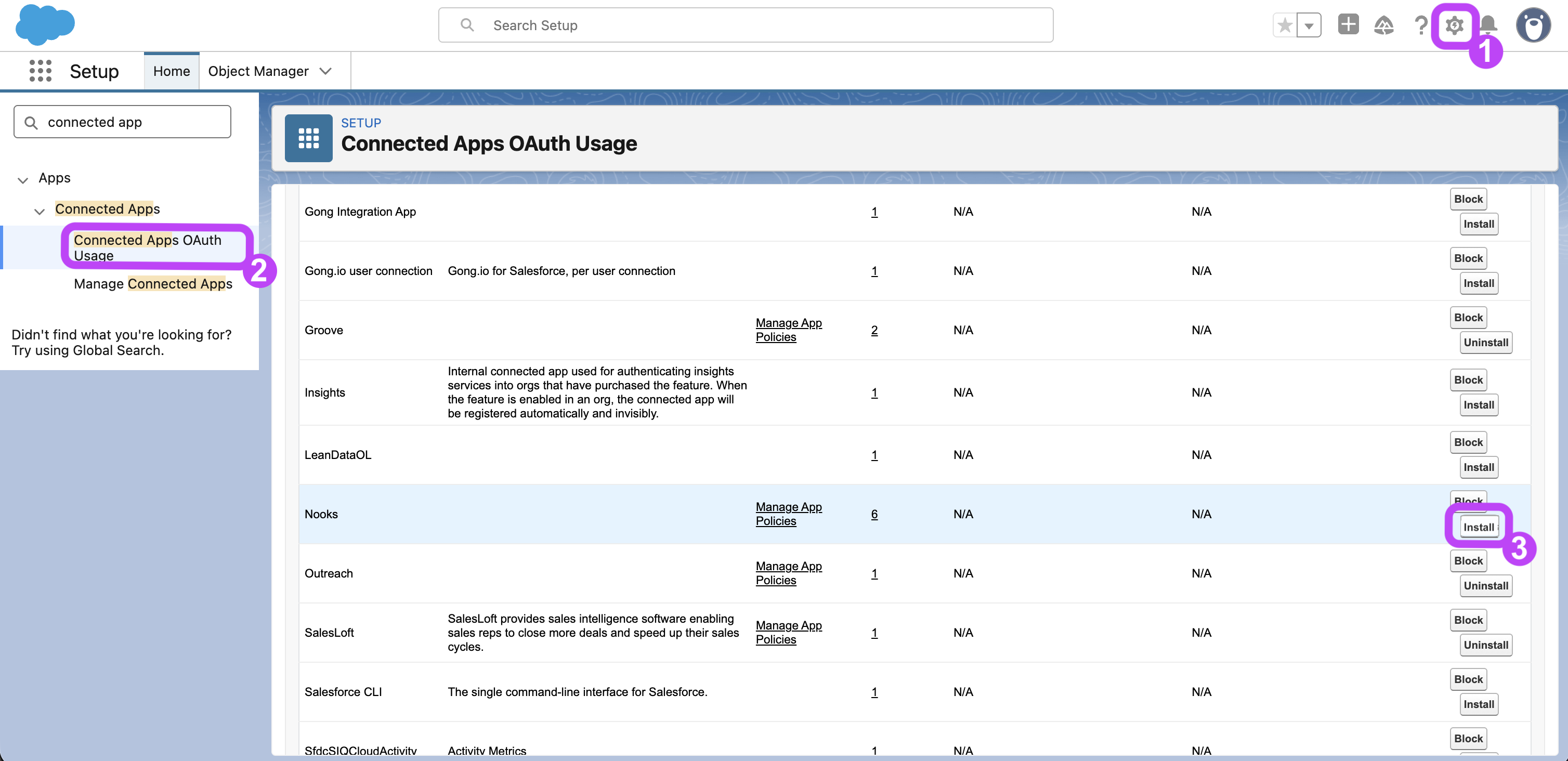Image resolution: width=1568 pixels, height=761 pixels.
Task: Uninstall the Outreach app
Action: [x=1486, y=586]
